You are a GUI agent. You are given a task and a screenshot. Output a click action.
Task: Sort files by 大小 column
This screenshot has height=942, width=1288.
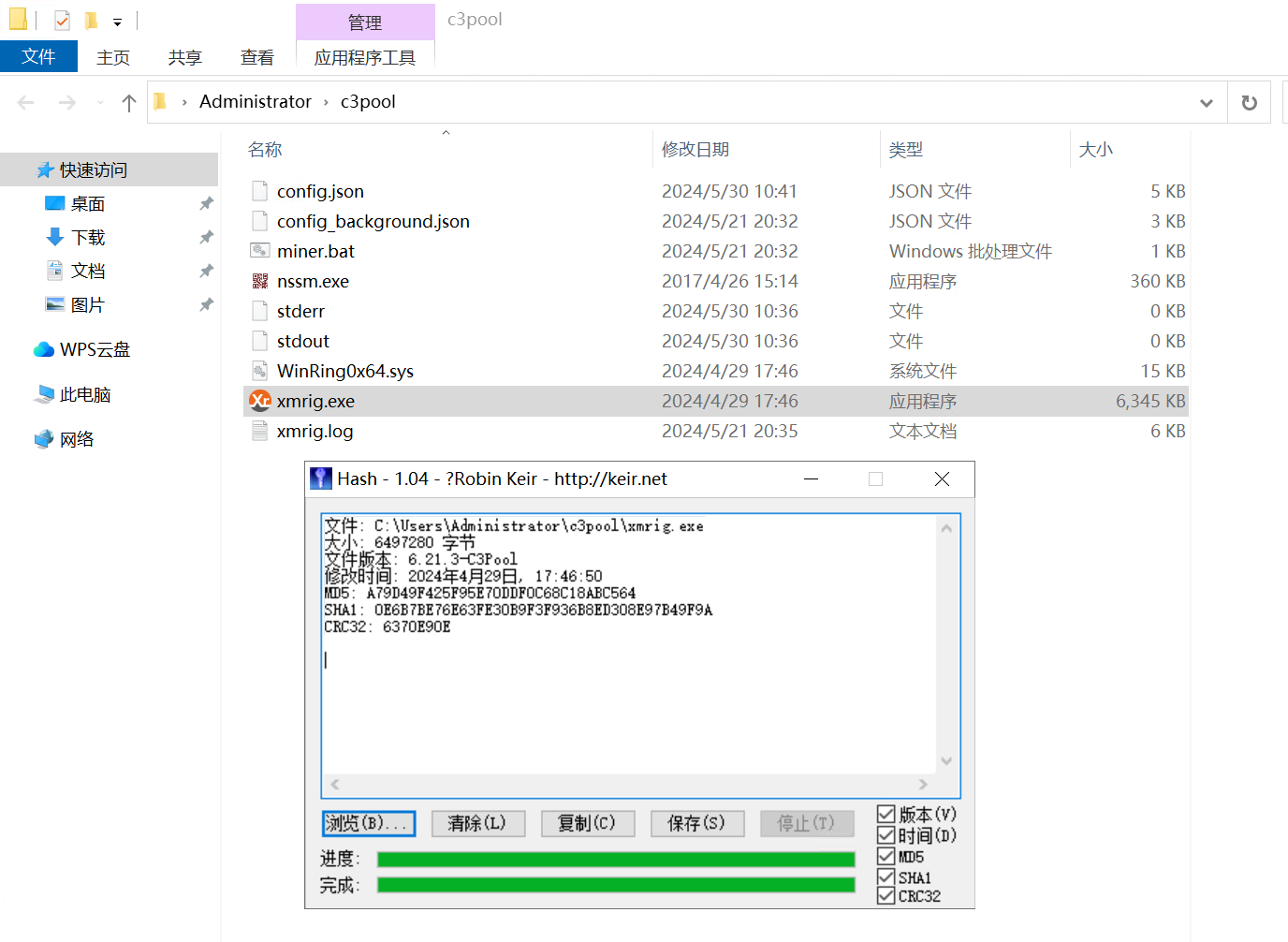click(1096, 150)
